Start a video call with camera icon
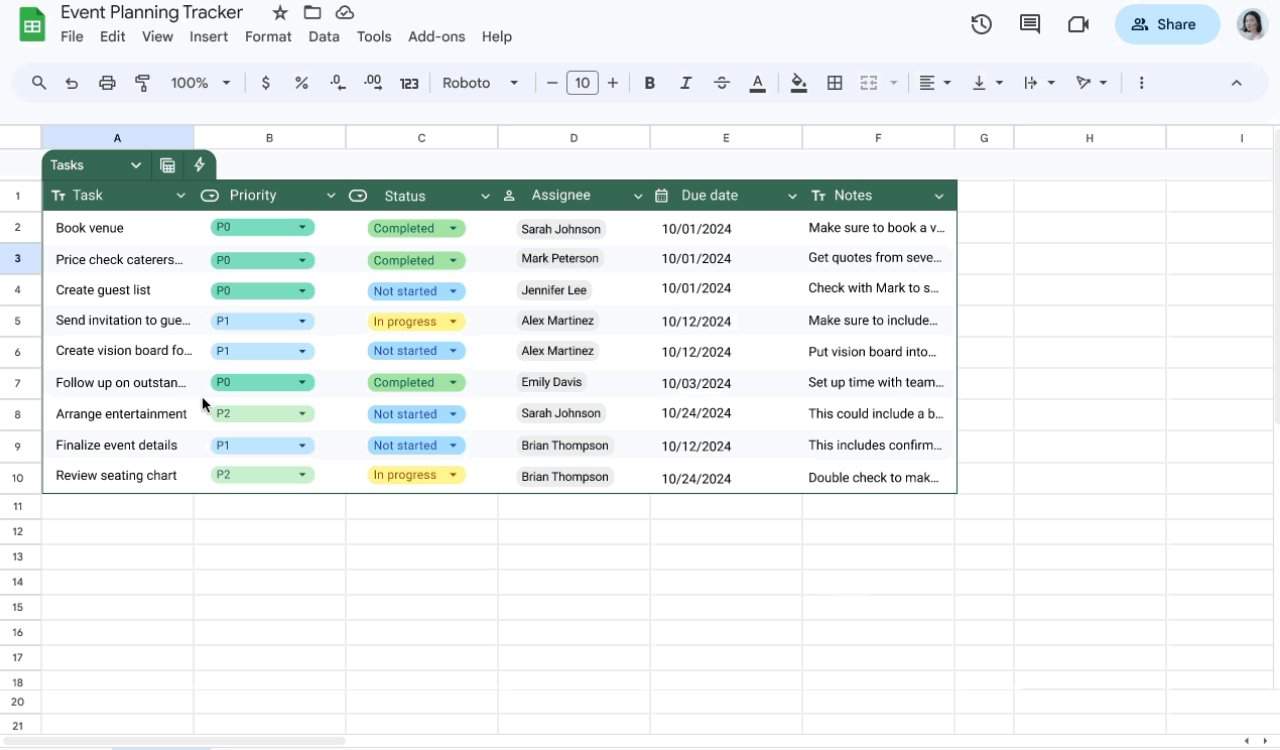Image resolution: width=1280 pixels, height=750 pixels. pos(1078,25)
